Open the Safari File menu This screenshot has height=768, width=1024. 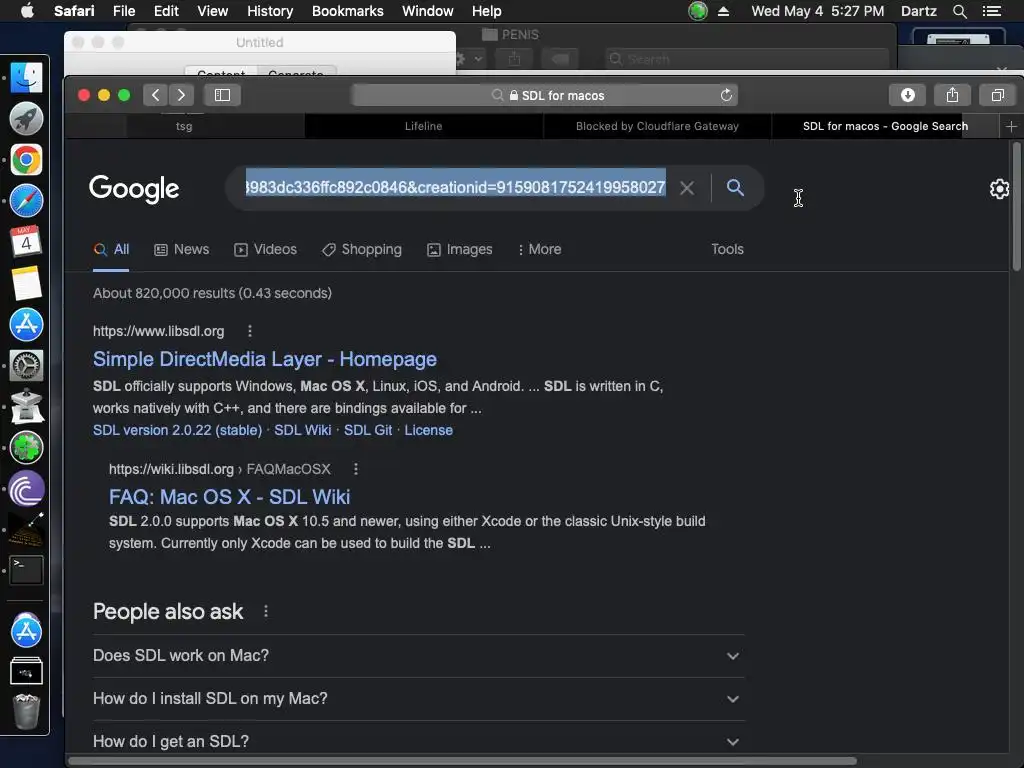click(123, 11)
